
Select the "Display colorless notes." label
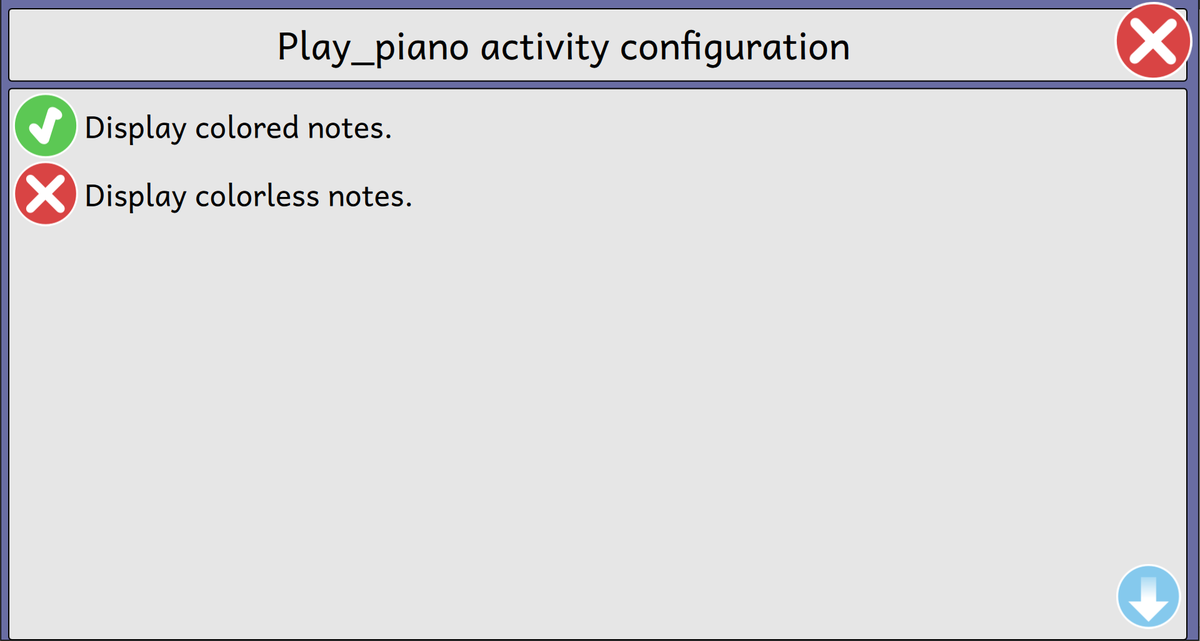(248, 196)
